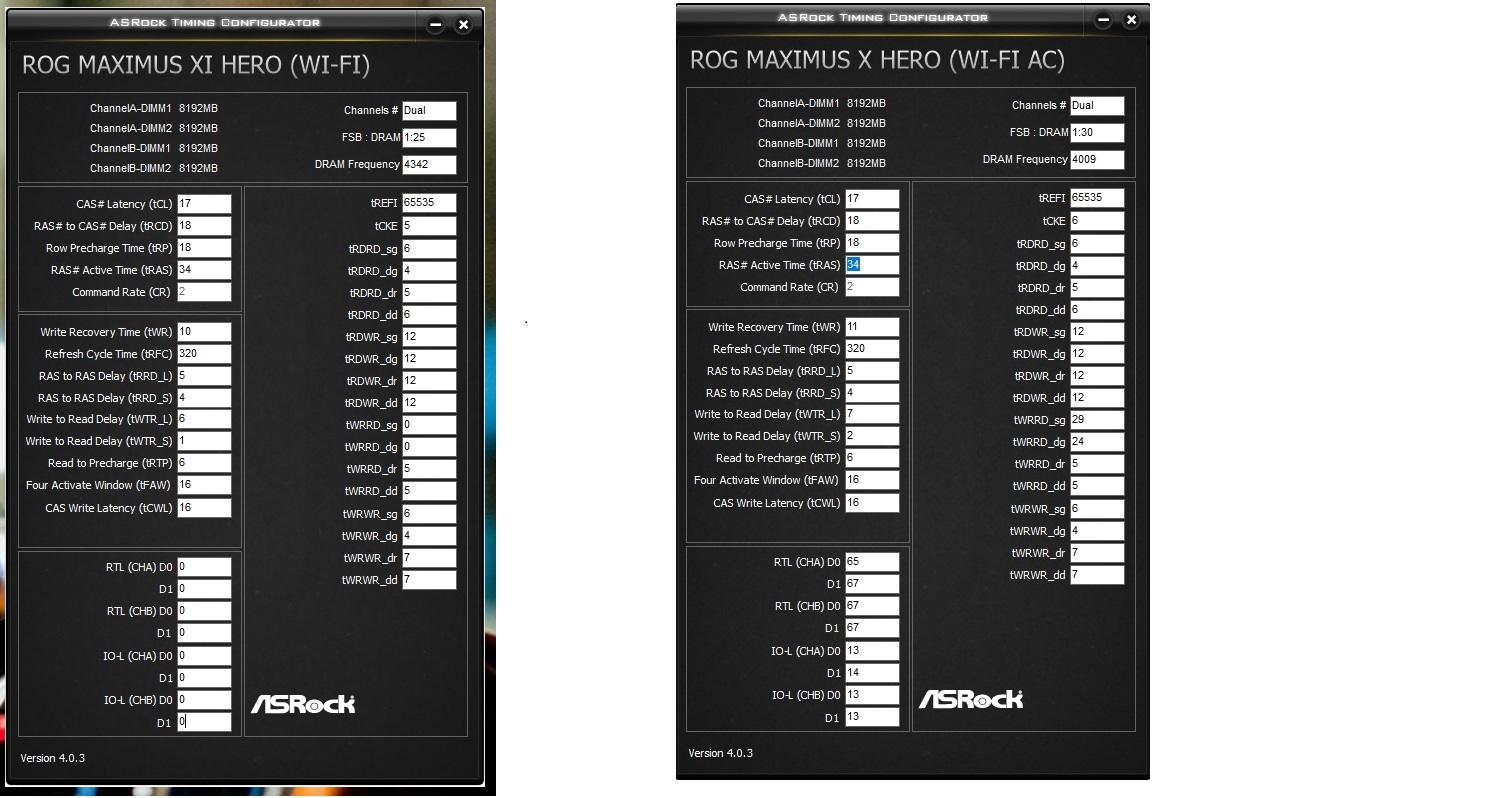Minimize the ROG MAXIMUS XI HERO window

tap(435, 25)
